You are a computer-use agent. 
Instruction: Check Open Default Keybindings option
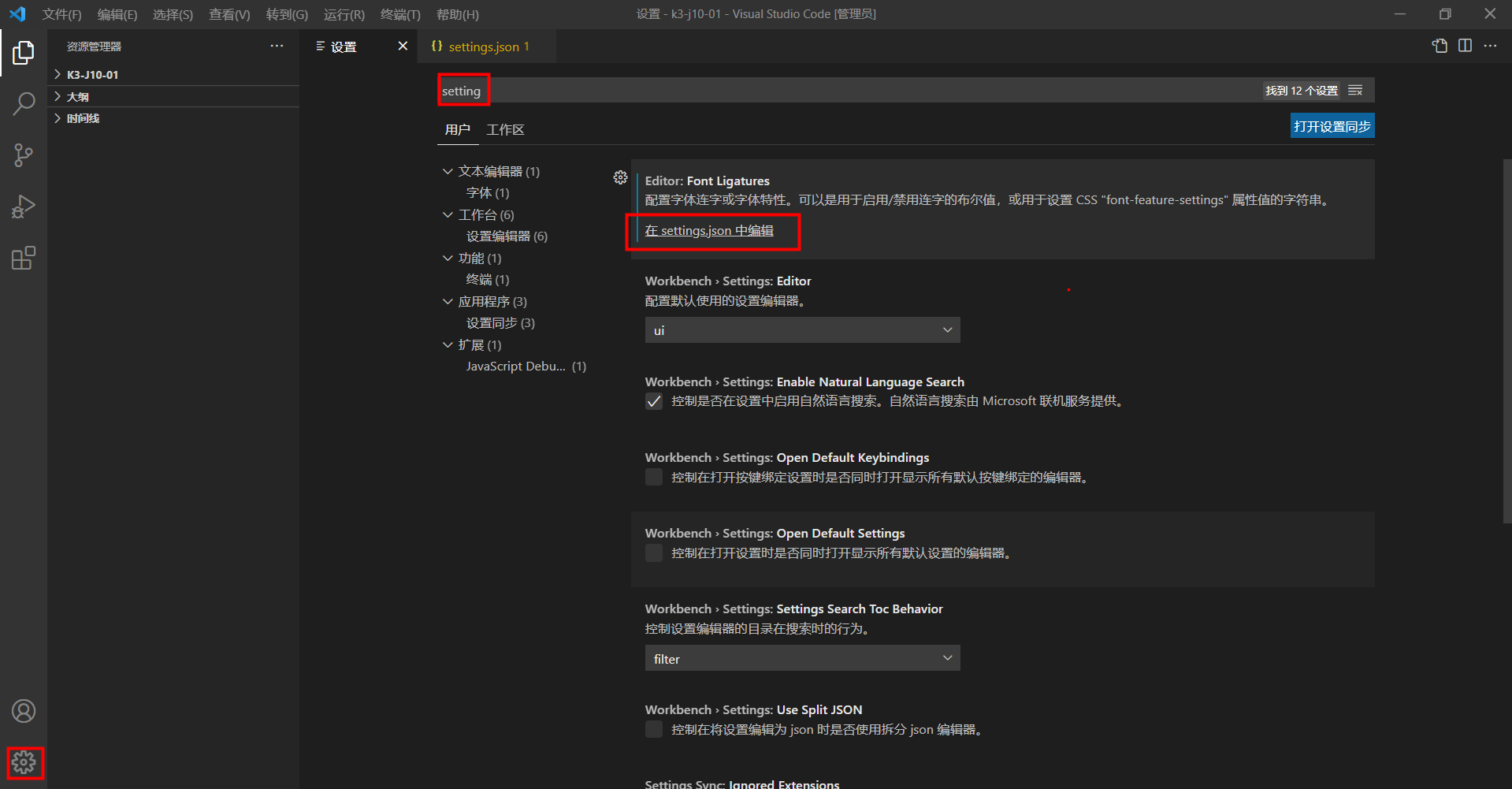click(653, 477)
